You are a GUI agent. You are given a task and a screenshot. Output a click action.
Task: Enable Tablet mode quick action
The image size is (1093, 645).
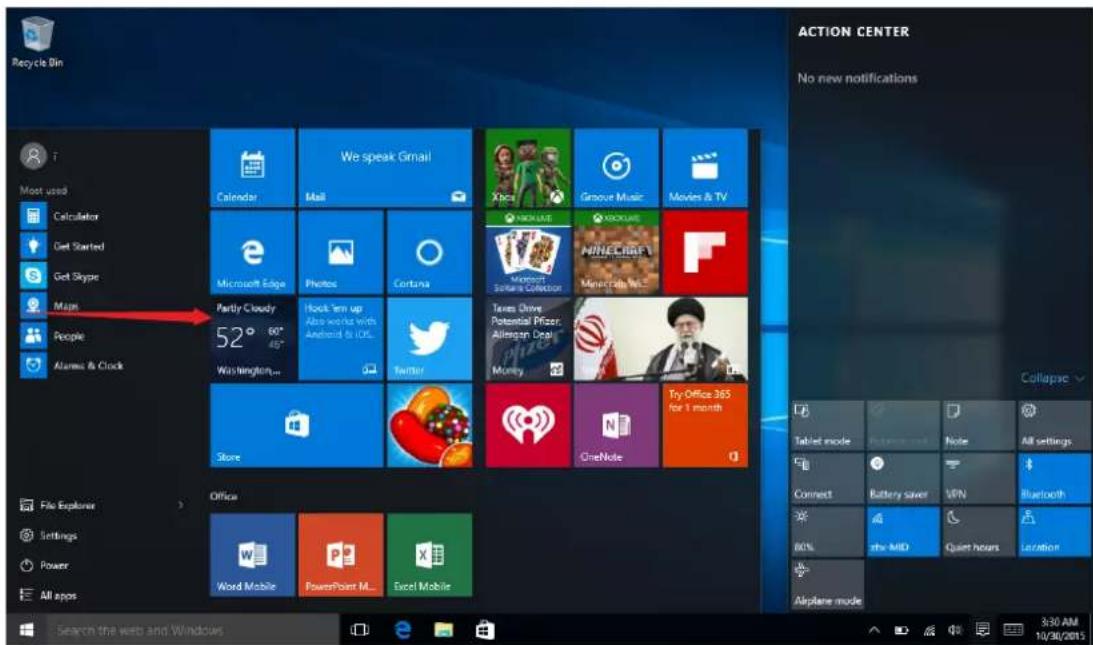tap(825, 425)
